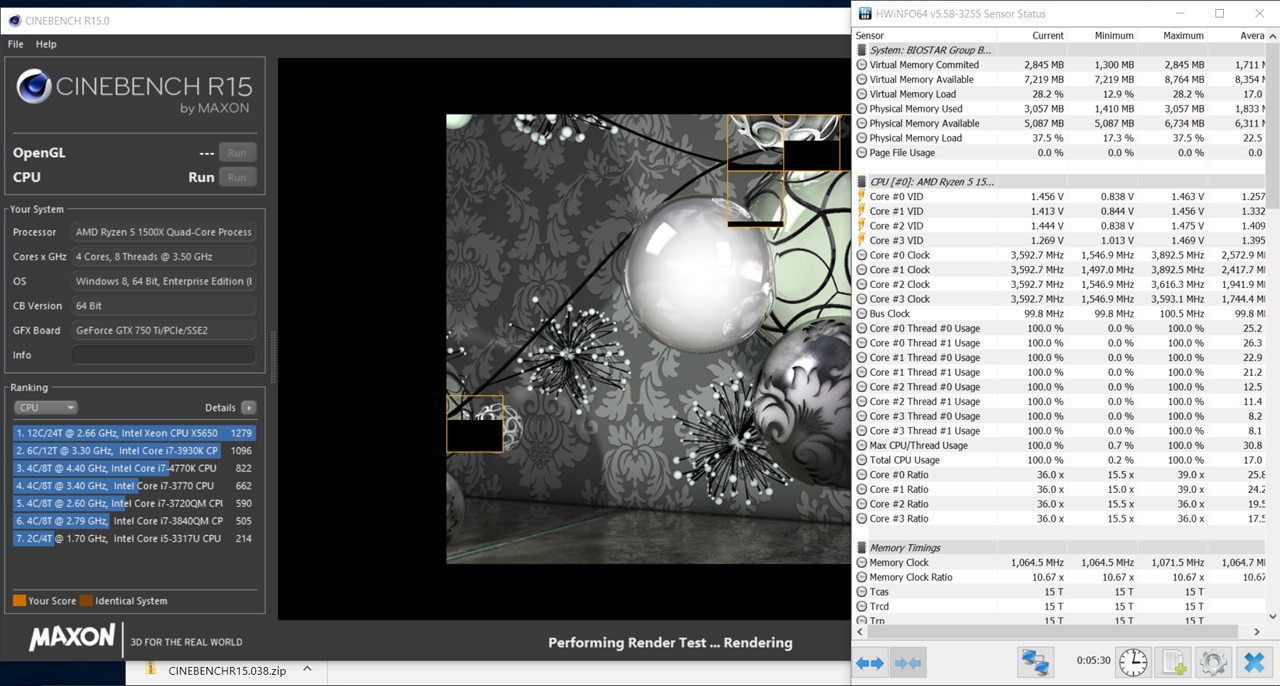Open HWiNFO sensor settings gear icon
The width and height of the screenshot is (1280, 686).
(1213, 662)
